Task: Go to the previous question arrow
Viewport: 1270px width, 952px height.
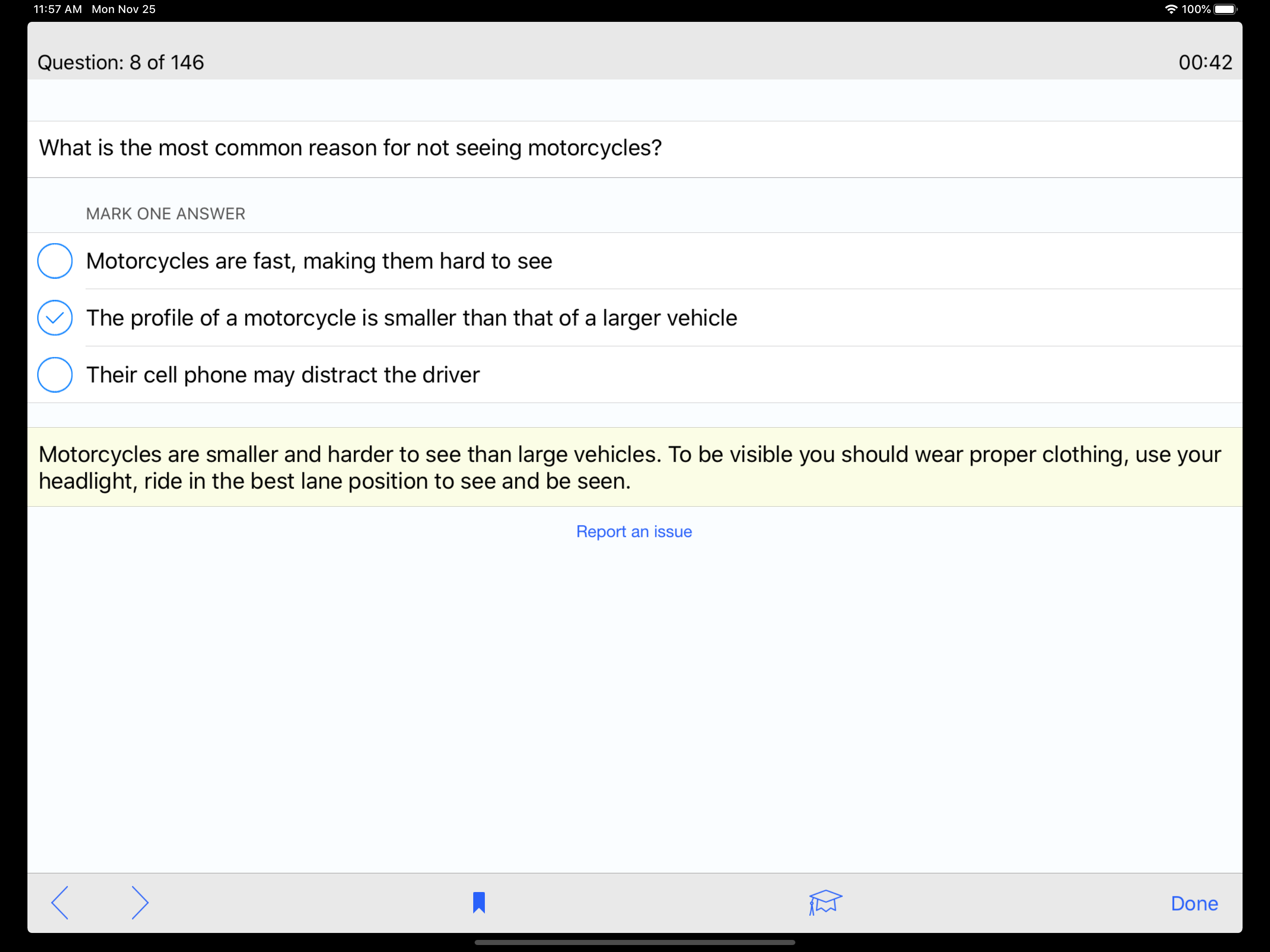Action: click(x=60, y=903)
